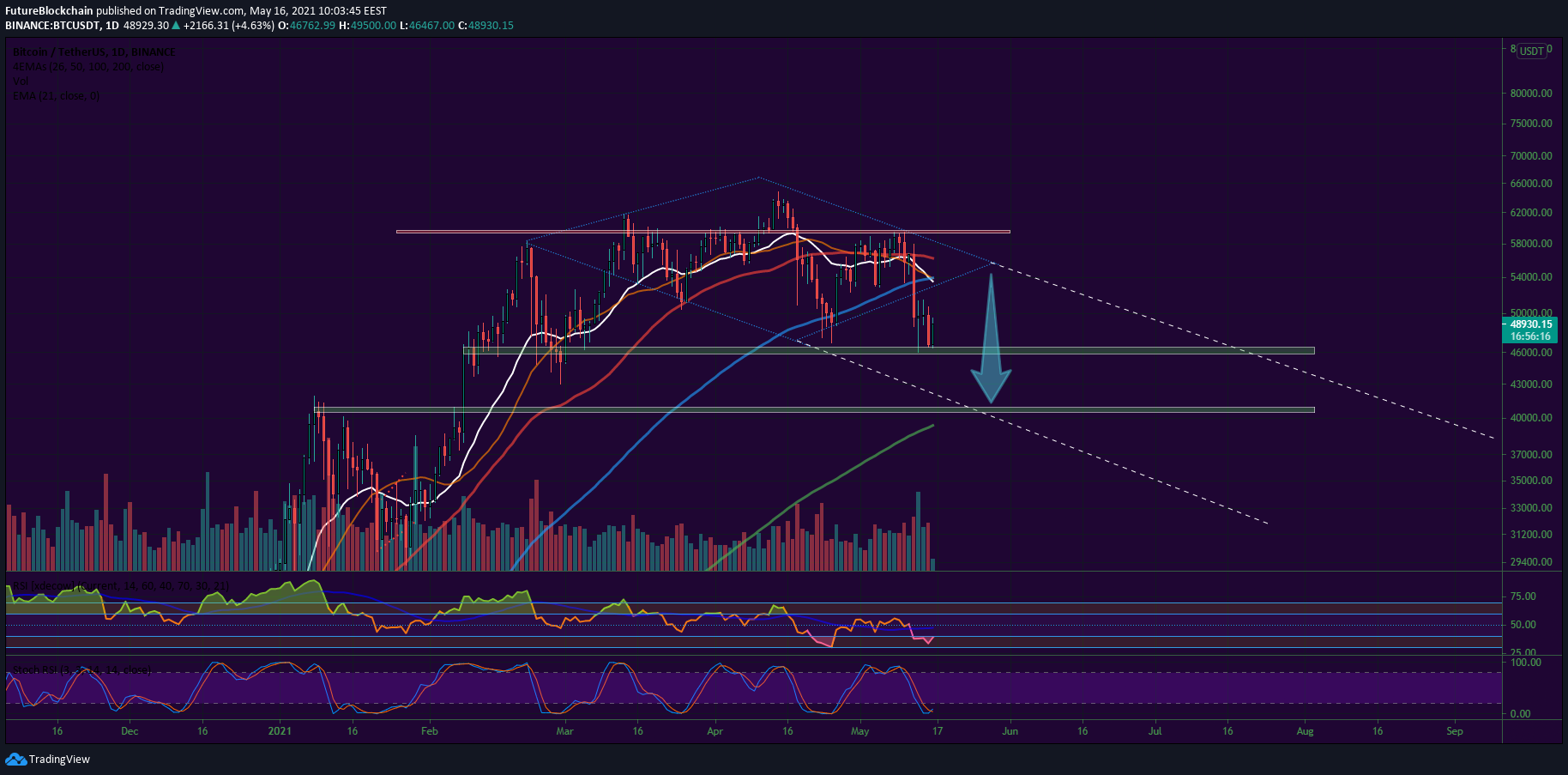Select the green 200 EMA line

tap(819, 490)
